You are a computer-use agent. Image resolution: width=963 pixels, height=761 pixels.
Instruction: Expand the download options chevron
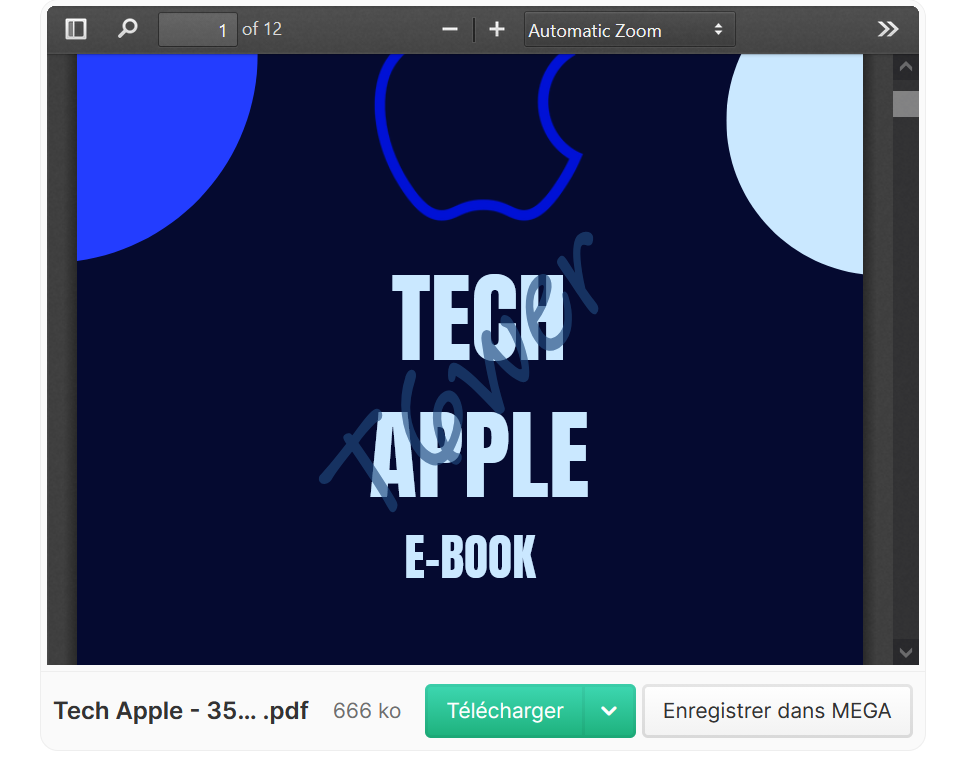tap(609, 711)
